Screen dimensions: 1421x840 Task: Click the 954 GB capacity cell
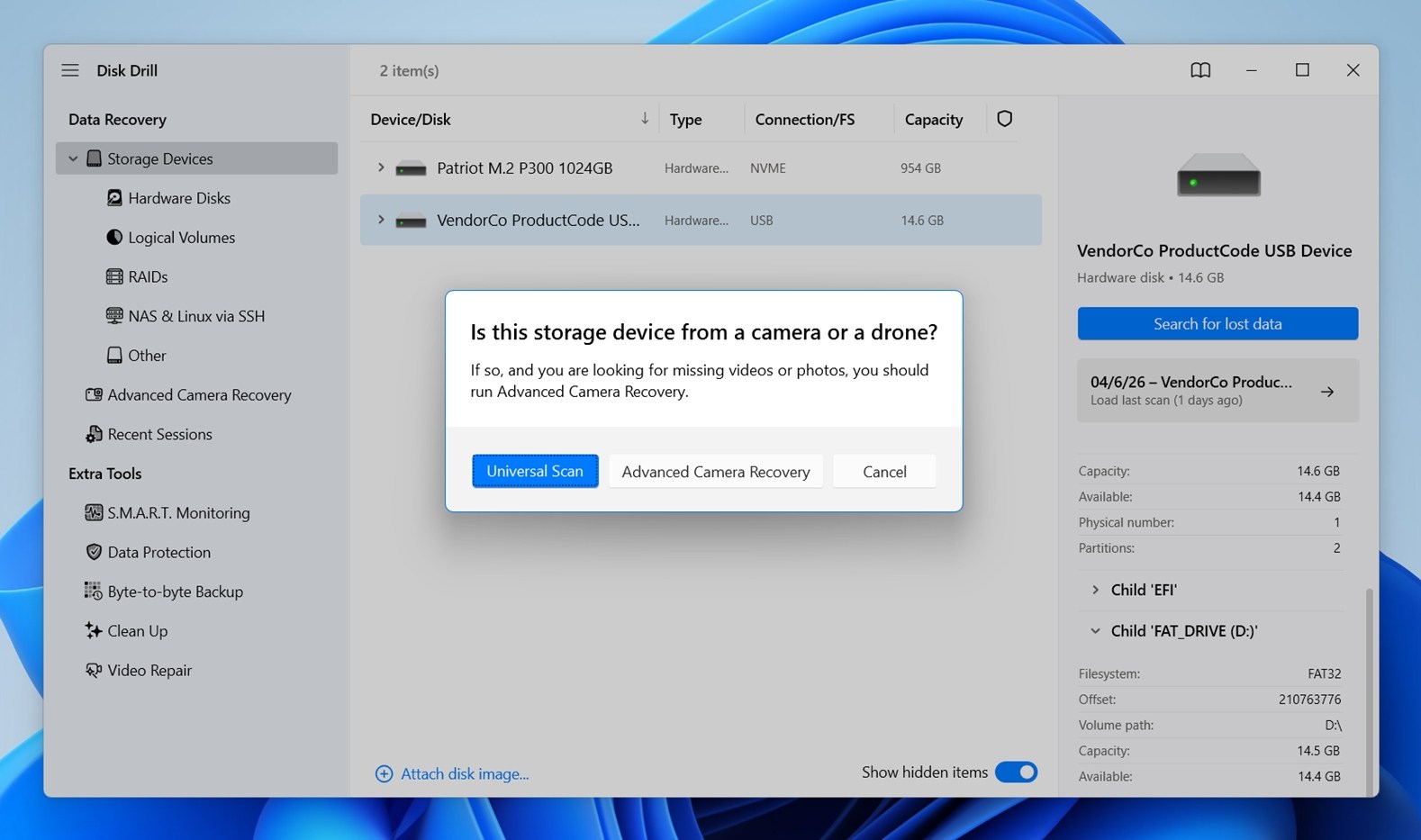(x=920, y=168)
